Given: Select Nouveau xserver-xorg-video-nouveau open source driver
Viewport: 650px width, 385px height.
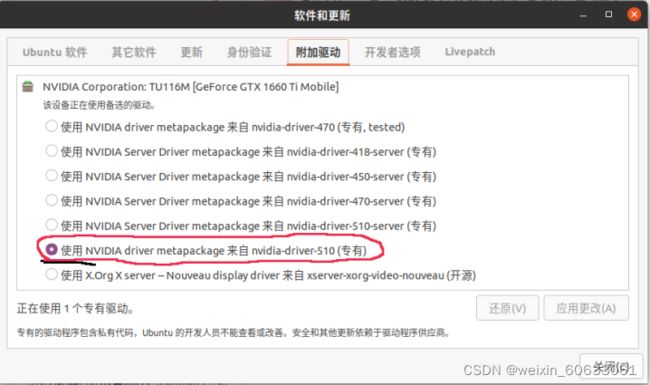Looking at the screenshot, I should point(51,274).
